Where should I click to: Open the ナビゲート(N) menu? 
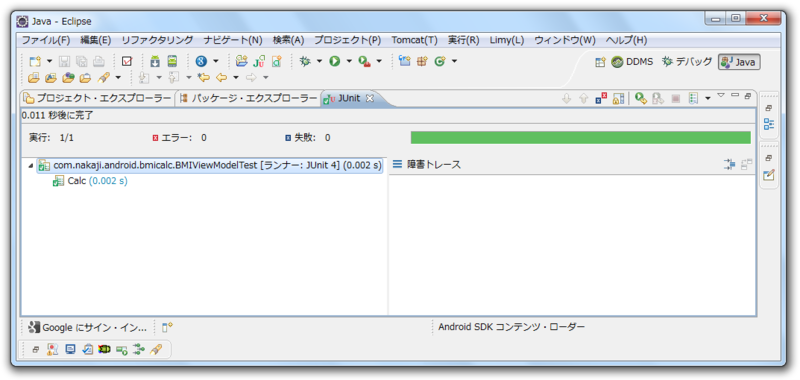tap(233, 40)
